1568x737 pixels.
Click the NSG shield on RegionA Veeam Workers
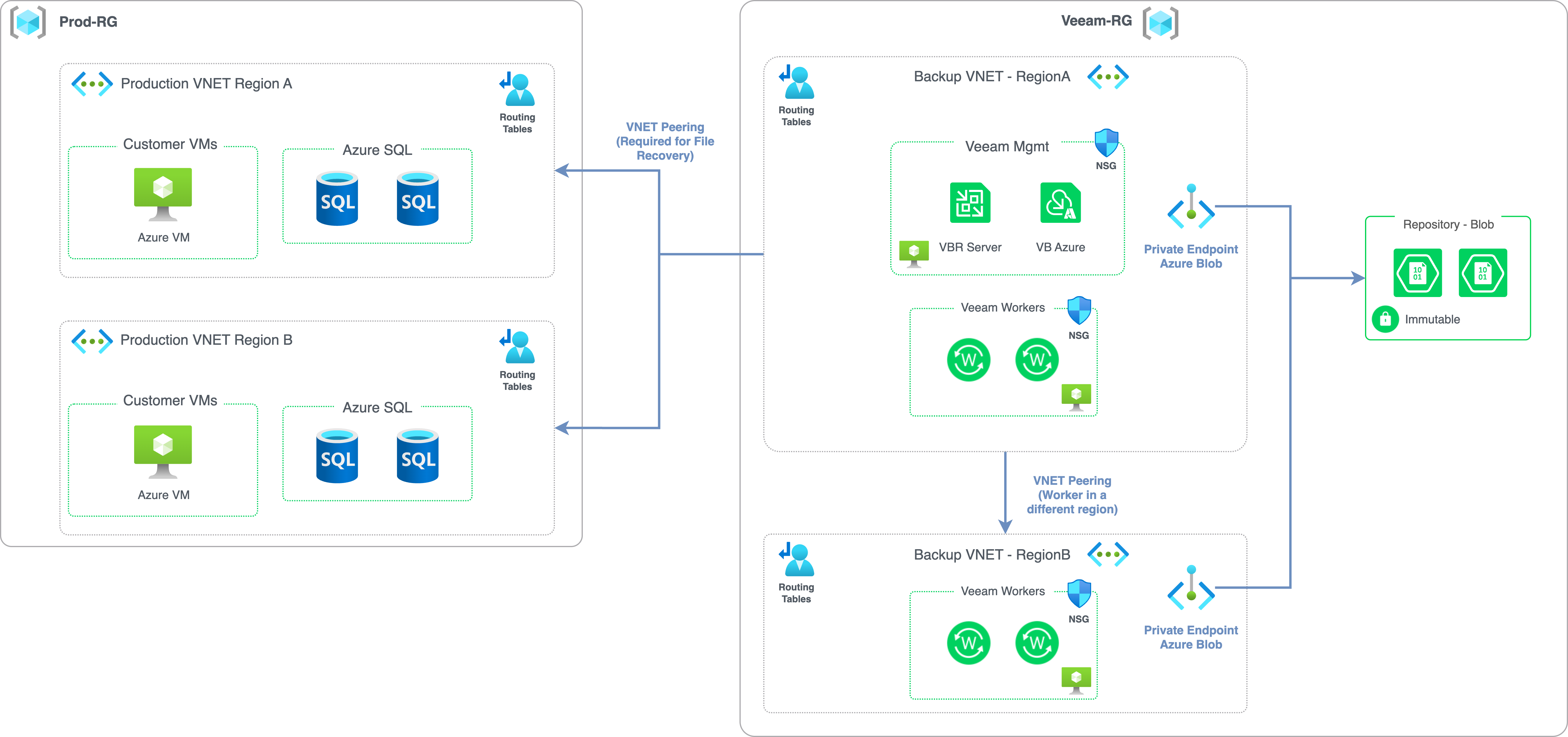(x=1079, y=311)
